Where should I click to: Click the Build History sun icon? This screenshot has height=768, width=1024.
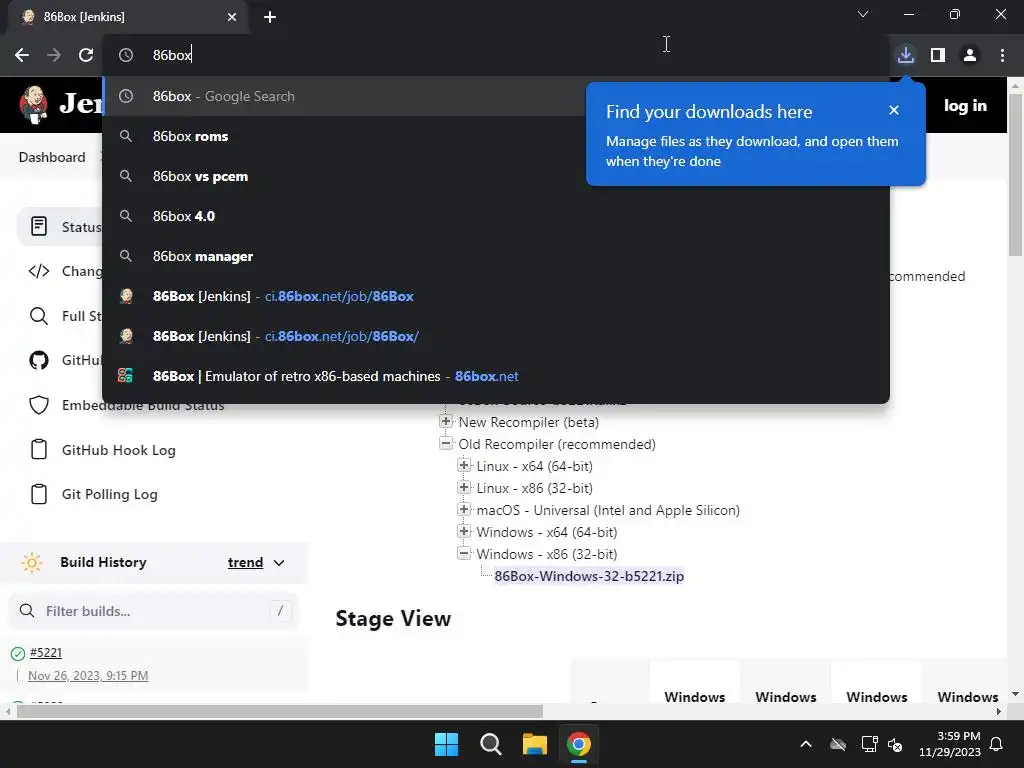pos(31,562)
